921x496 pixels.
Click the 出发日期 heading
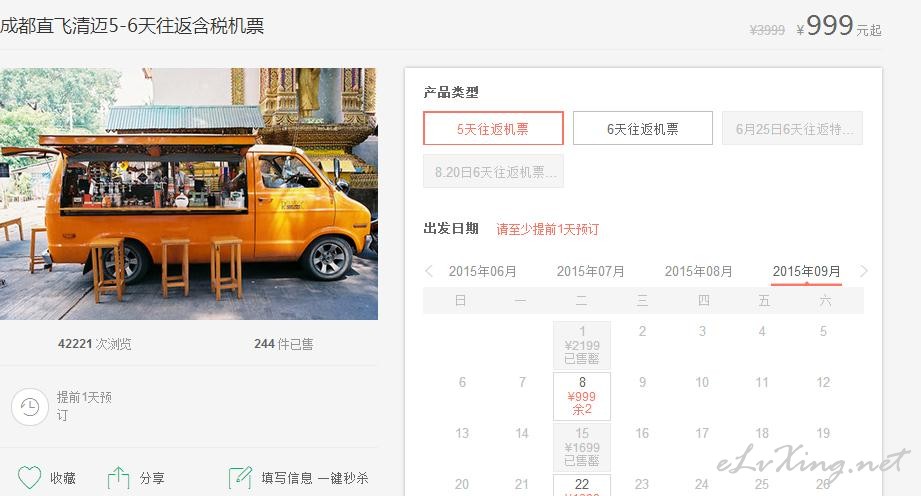451,229
